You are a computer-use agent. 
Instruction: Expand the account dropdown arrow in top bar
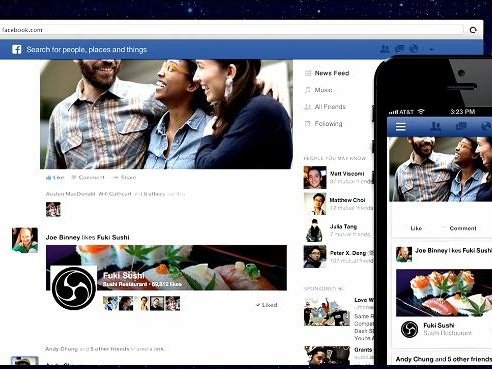tap(431, 50)
